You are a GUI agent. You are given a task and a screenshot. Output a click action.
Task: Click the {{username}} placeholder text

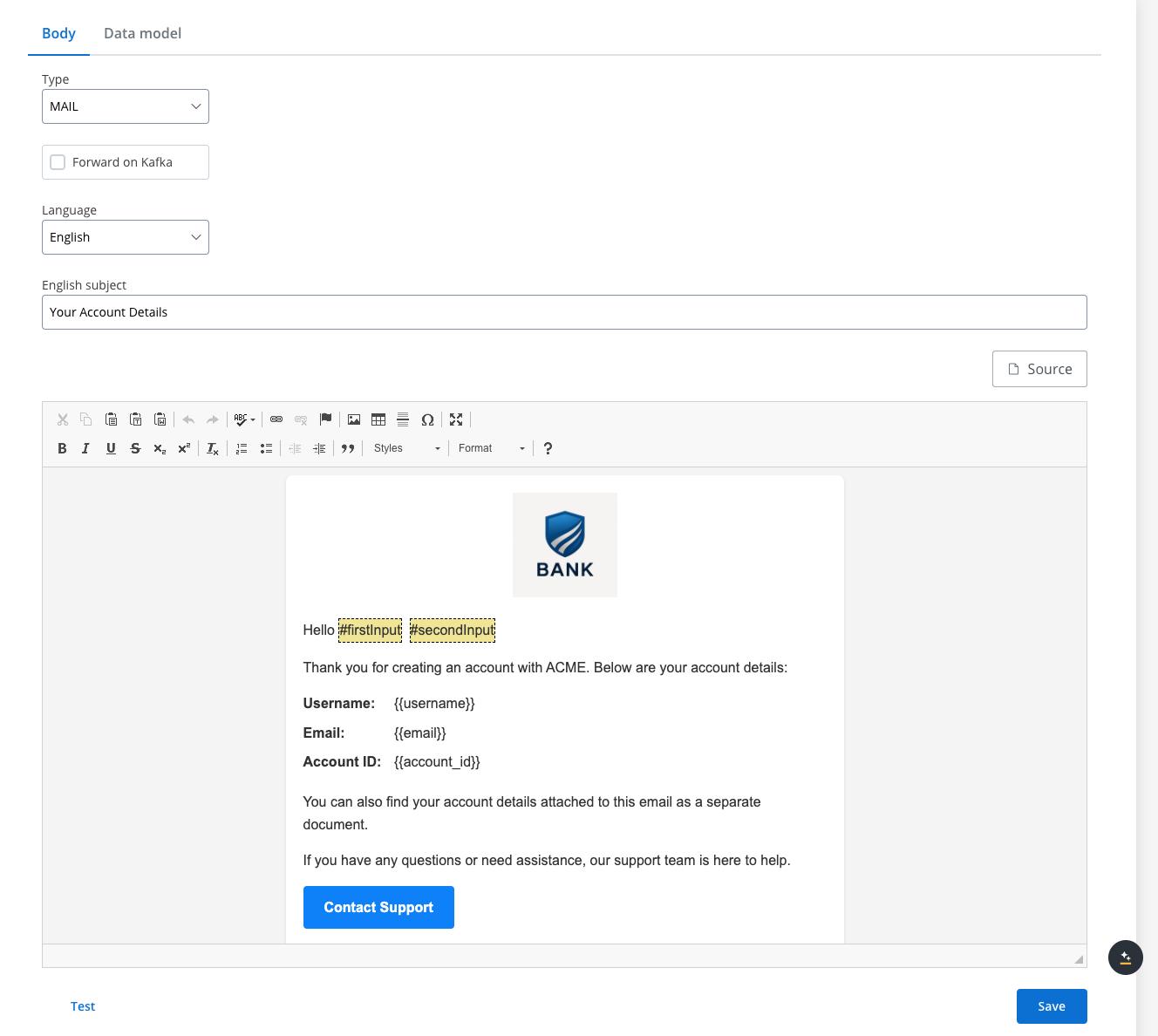[434, 703]
